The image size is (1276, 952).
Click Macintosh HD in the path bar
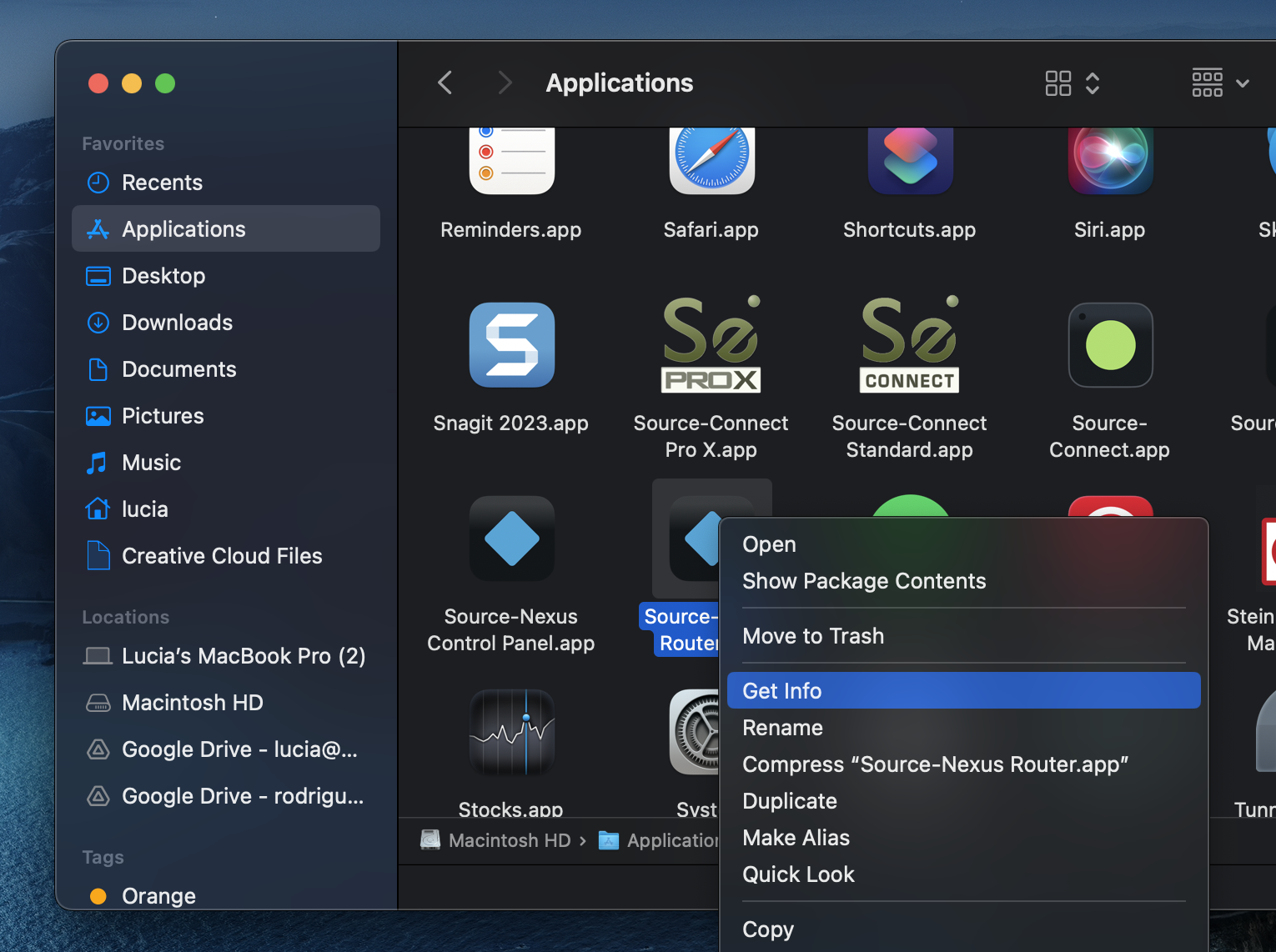pyautogui.click(x=509, y=840)
